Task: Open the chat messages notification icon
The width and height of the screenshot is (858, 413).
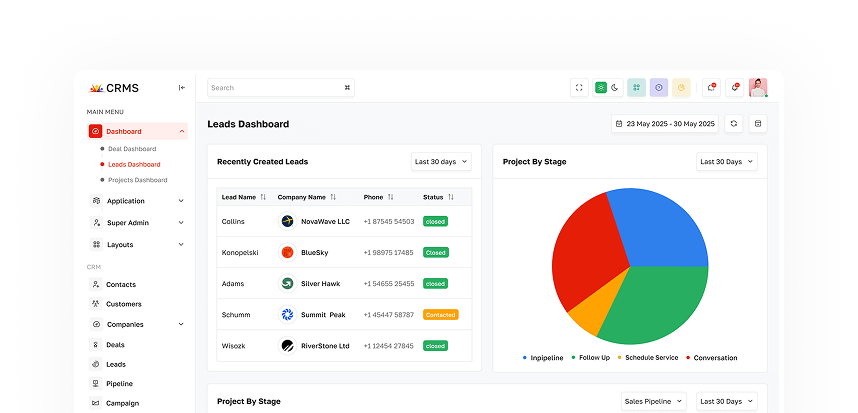Action: coord(711,88)
